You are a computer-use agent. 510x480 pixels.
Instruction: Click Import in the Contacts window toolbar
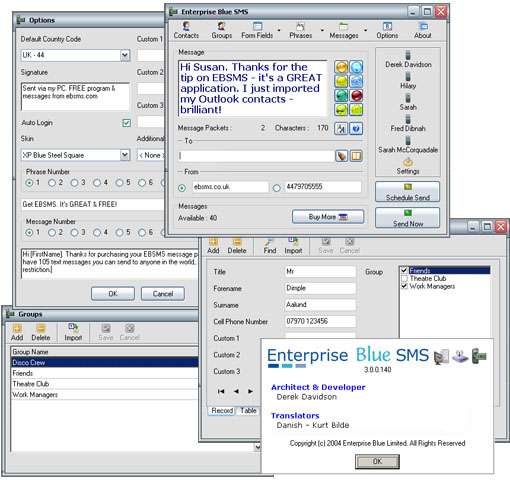[293, 246]
